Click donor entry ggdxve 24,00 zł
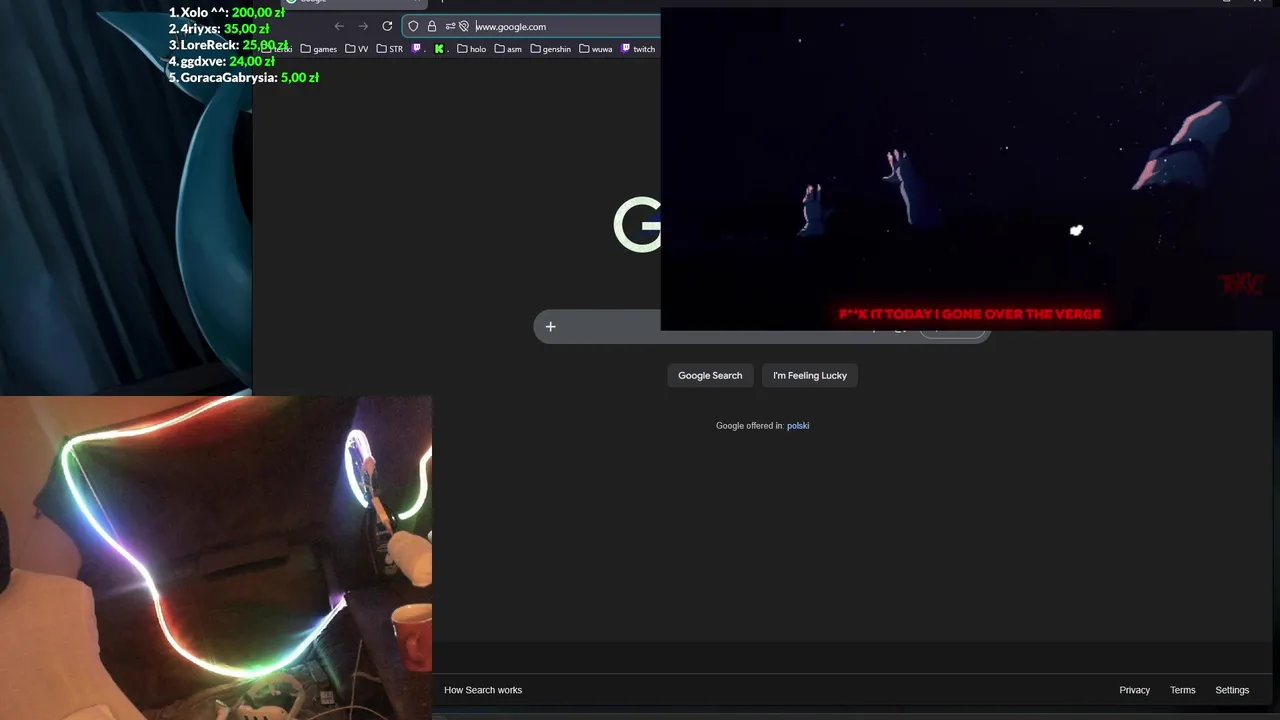The width and height of the screenshot is (1280, 720). [x=221, y=61]
